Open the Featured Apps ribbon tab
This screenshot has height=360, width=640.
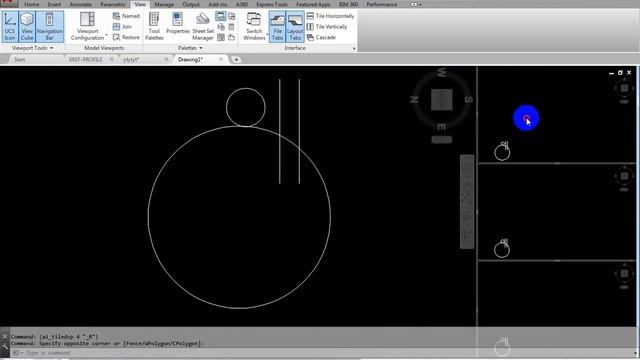tap(313, 4)
